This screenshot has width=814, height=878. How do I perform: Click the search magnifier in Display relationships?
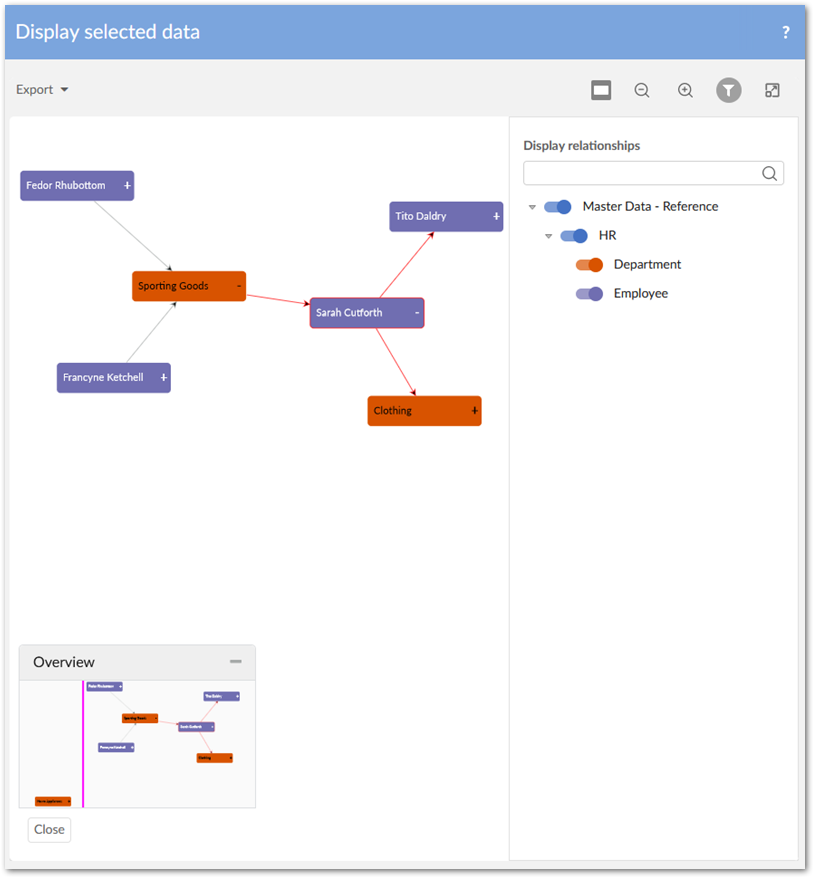pyautogui.click(x=769, y=173)
